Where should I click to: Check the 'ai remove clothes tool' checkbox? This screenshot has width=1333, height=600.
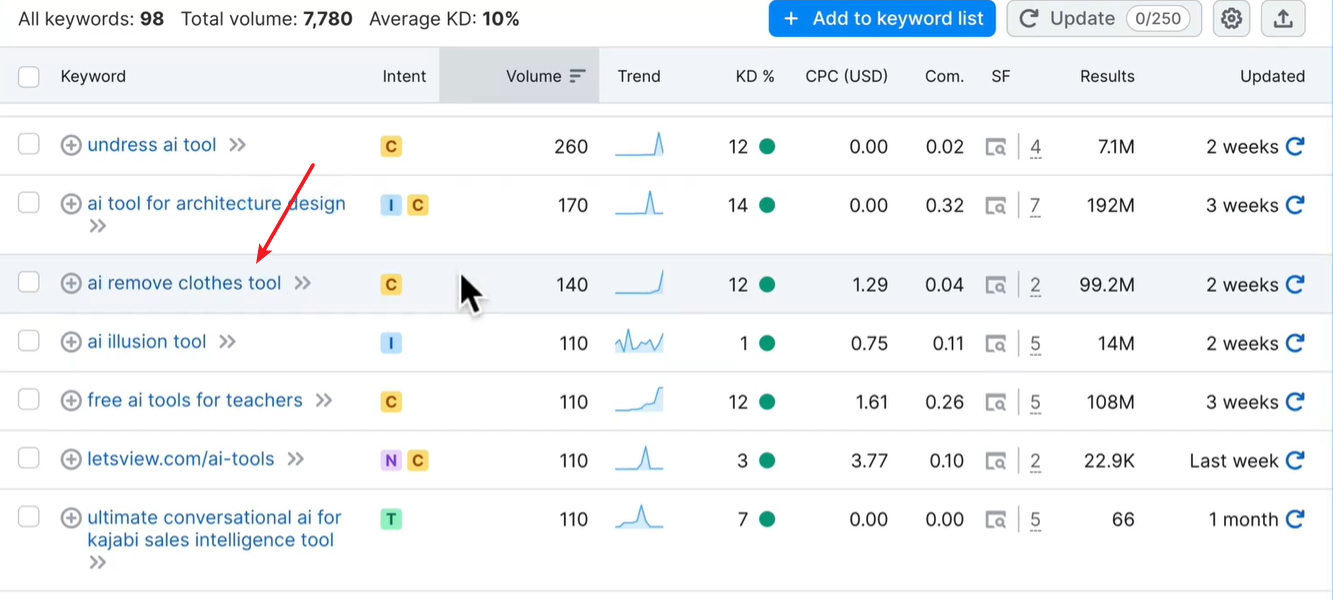[x=29, y=282]
